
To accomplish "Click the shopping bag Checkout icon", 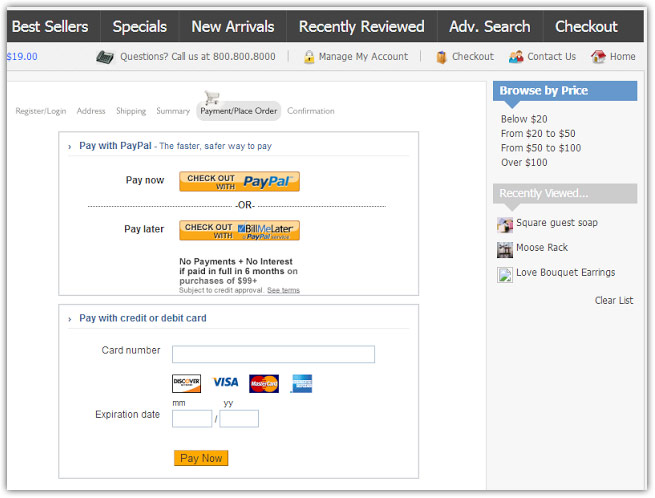I will [441, 57].
